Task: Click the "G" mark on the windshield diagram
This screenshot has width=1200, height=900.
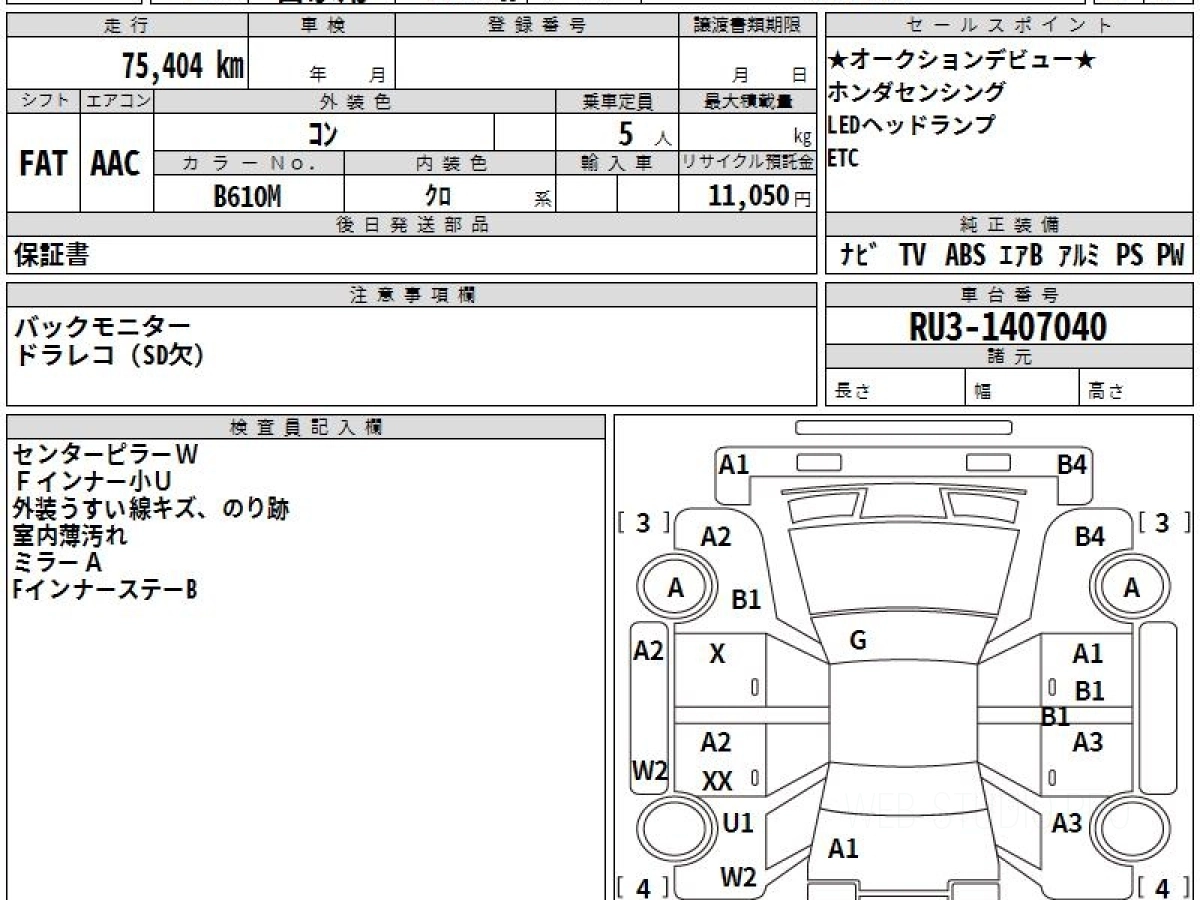Action: [857, 641]
